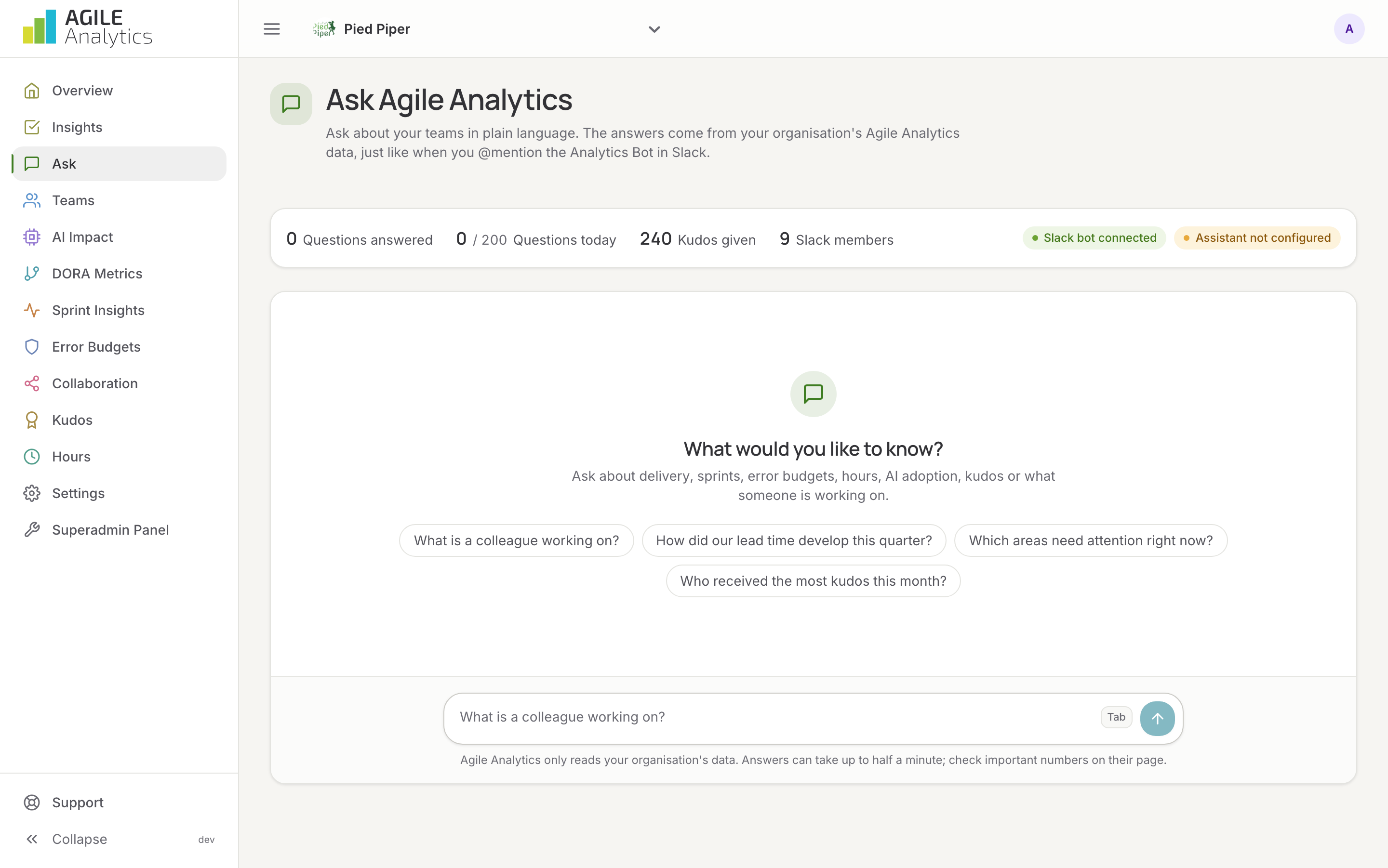Choose 'Which areas need attention right now?'
The height and width of the screenshot is (868, 1388).
pyautogui.click(x=1091, y=541)
